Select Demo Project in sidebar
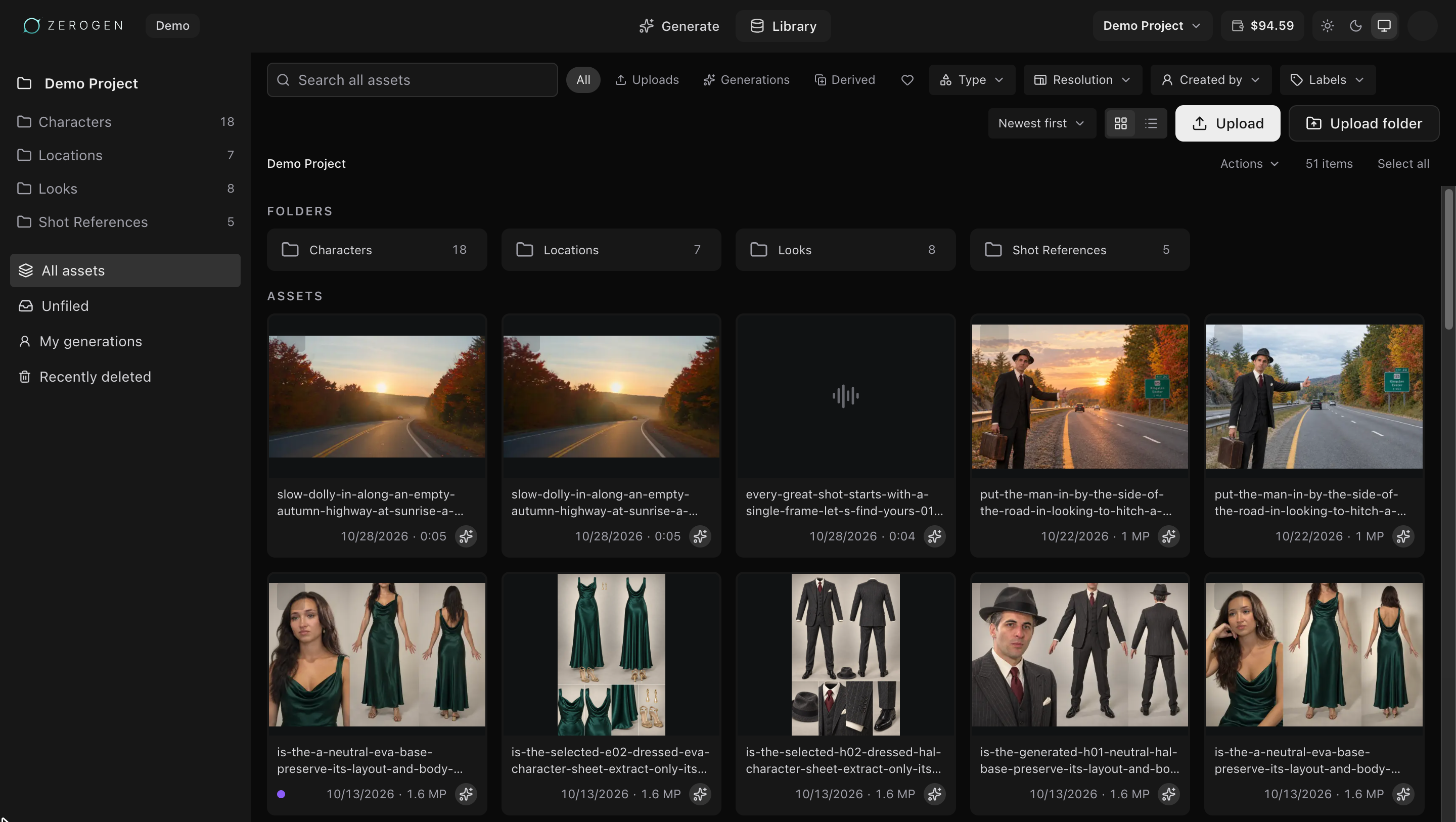1456x822 pixels. tap(125, 83)
